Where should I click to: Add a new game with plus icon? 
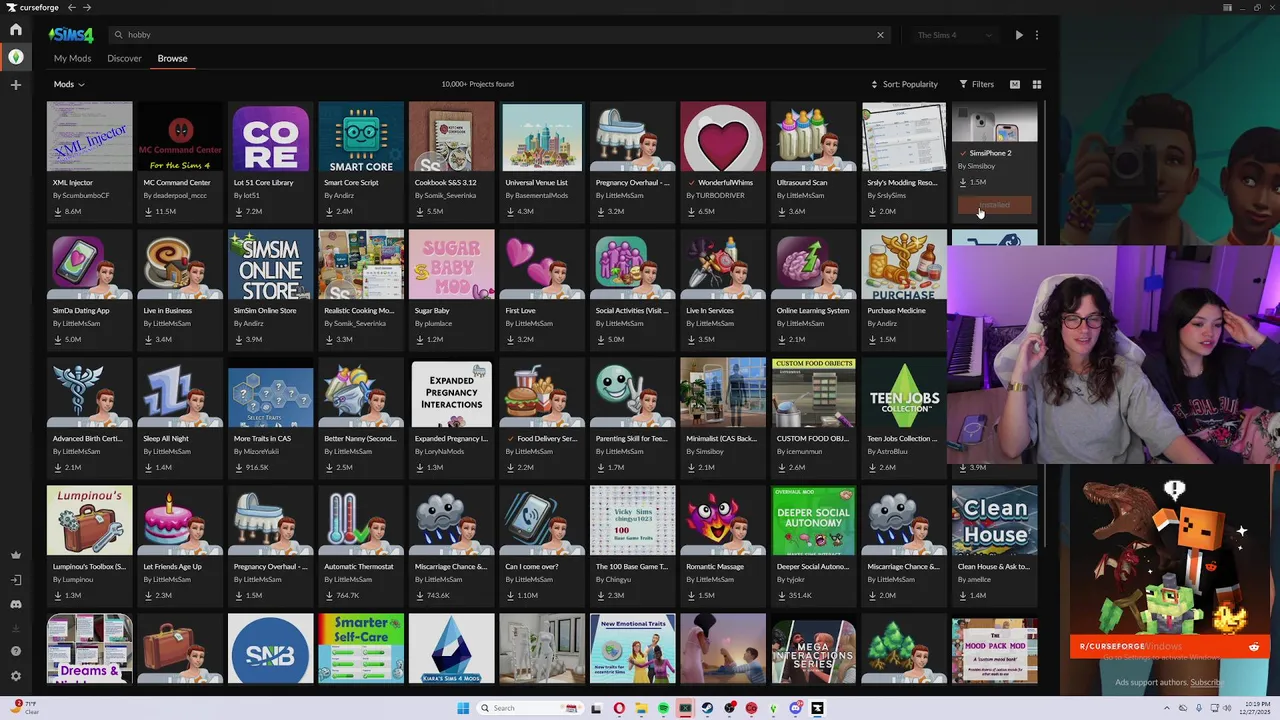15,85
